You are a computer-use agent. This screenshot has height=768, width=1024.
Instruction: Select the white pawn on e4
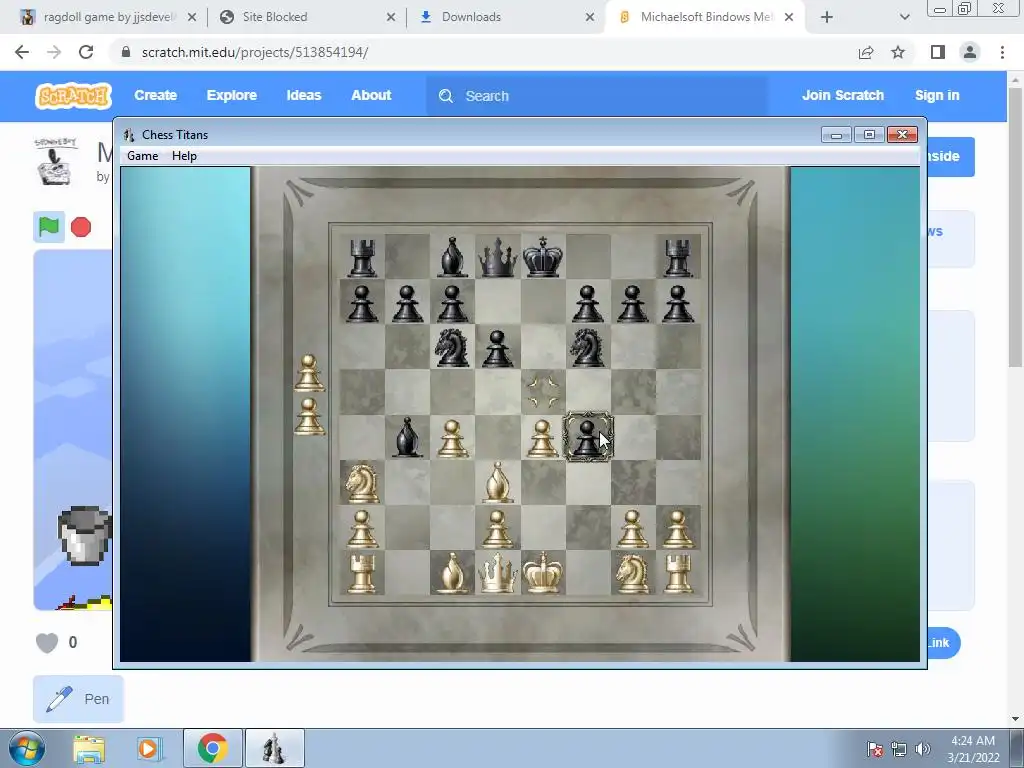542,438
